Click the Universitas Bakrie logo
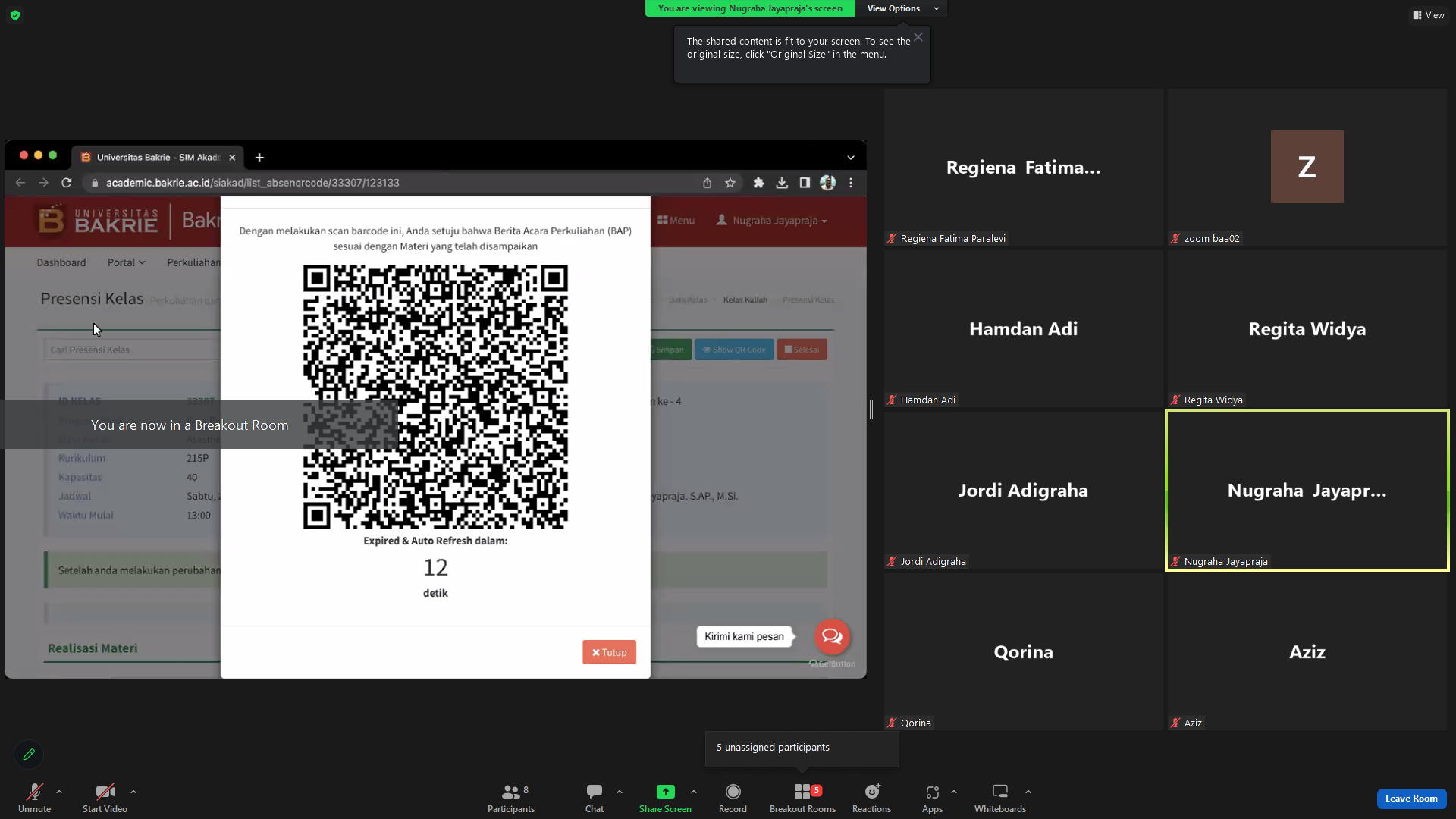 pos(99,221)
